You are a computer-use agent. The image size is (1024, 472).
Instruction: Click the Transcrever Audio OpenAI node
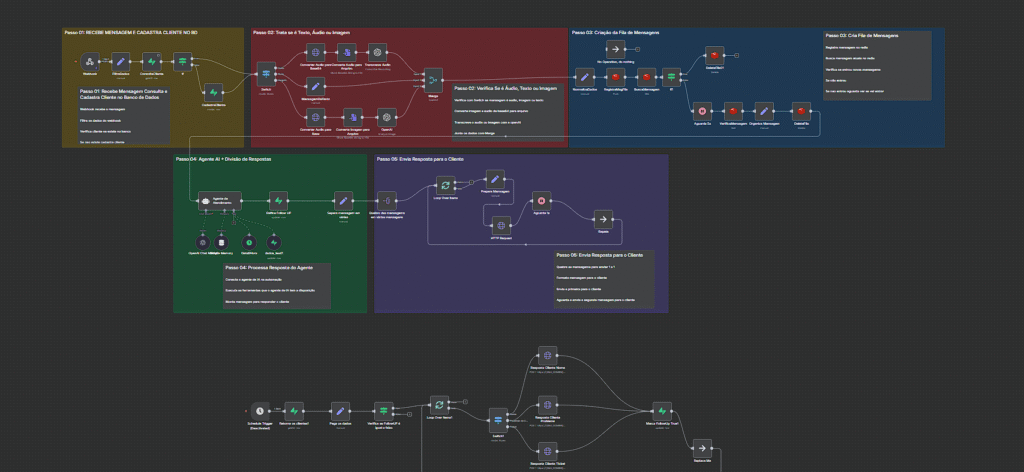[x=377, y=51]
